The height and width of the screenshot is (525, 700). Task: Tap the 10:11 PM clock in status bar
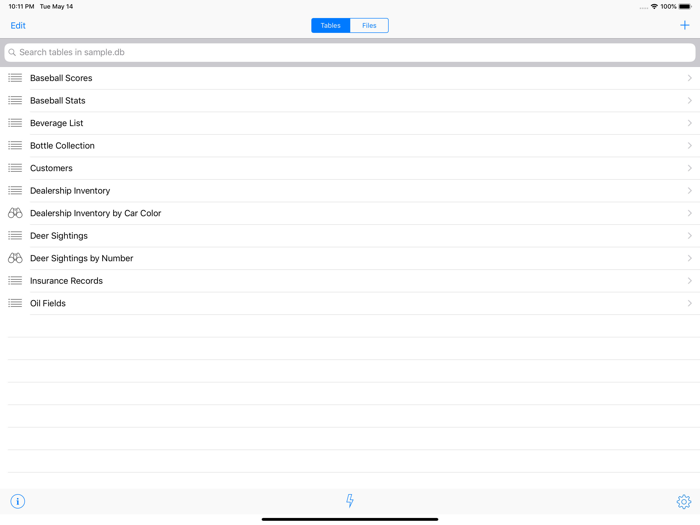tap(21, 7)
